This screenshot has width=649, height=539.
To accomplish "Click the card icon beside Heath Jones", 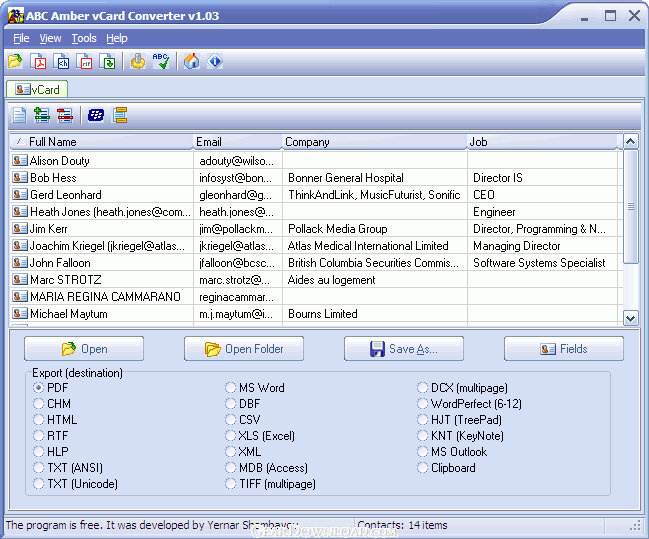I will (20, 212).
